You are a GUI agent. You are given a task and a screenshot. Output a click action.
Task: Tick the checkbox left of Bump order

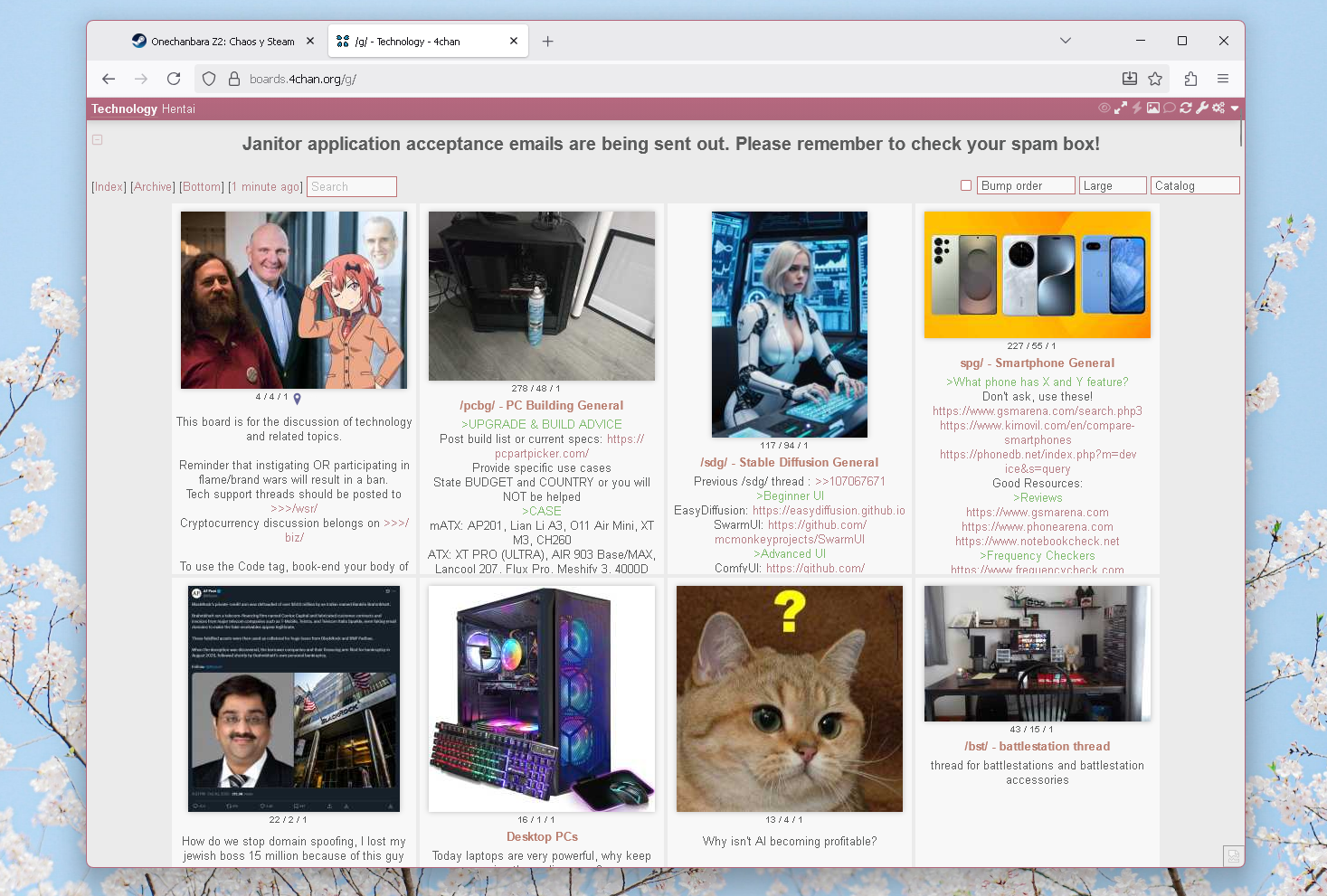966,185
